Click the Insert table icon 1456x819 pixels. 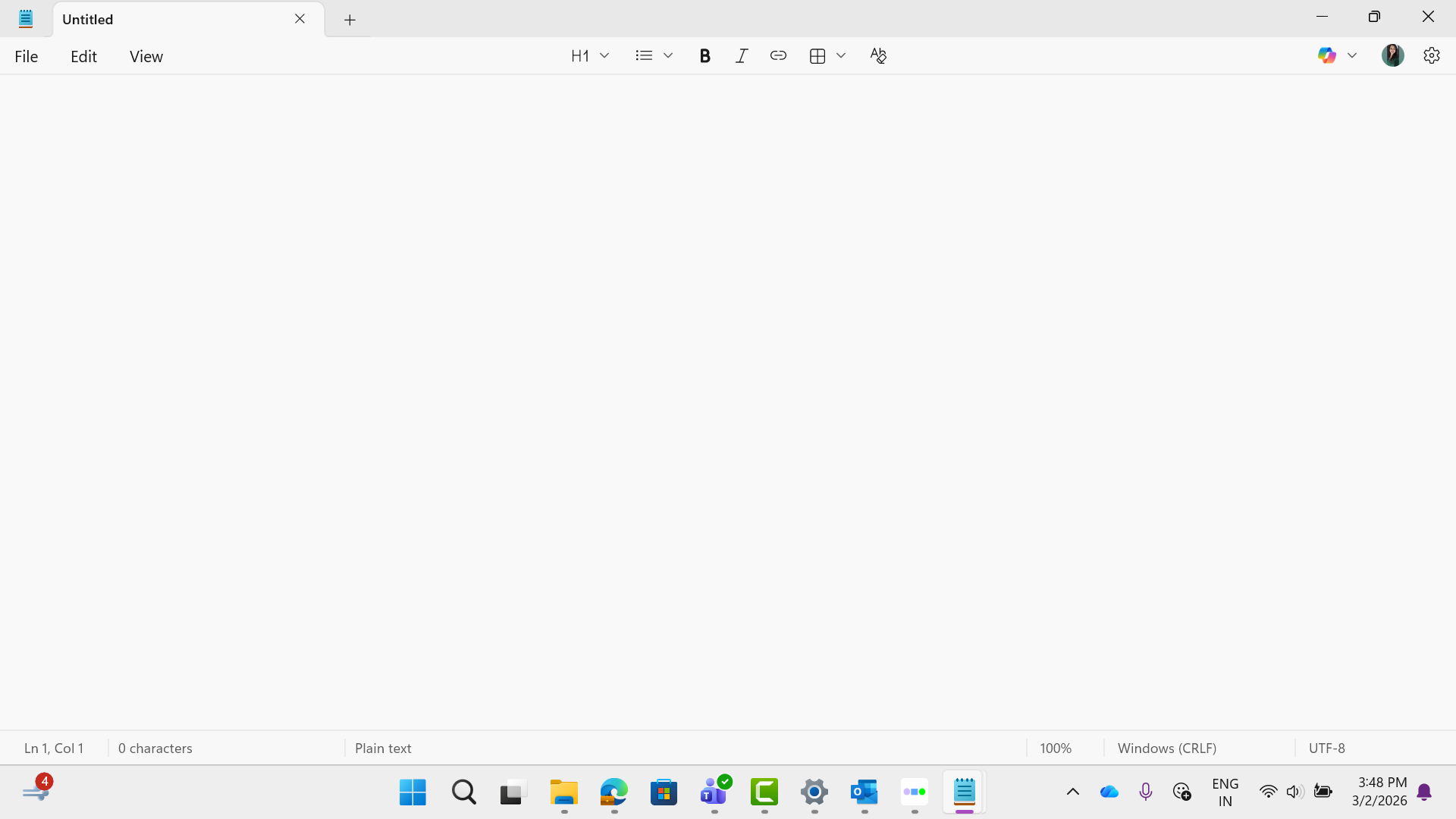(817, 55)
